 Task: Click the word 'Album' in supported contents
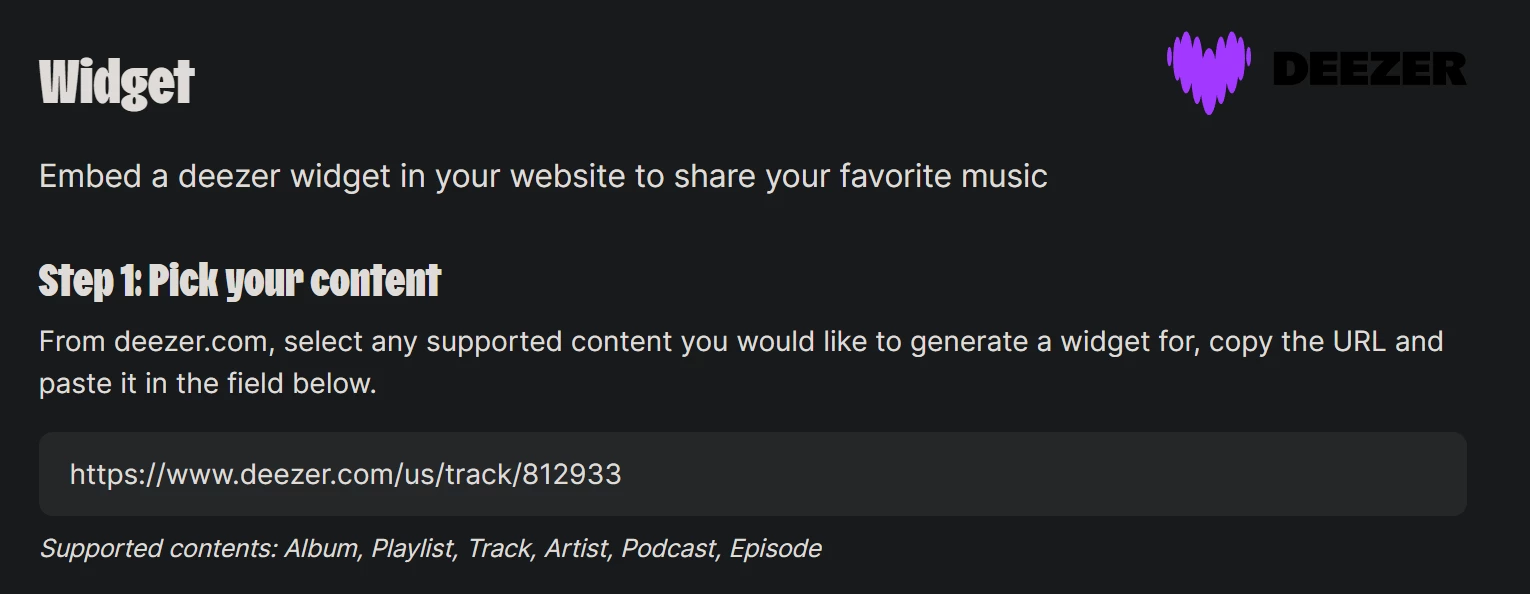[x=322, y=549]
